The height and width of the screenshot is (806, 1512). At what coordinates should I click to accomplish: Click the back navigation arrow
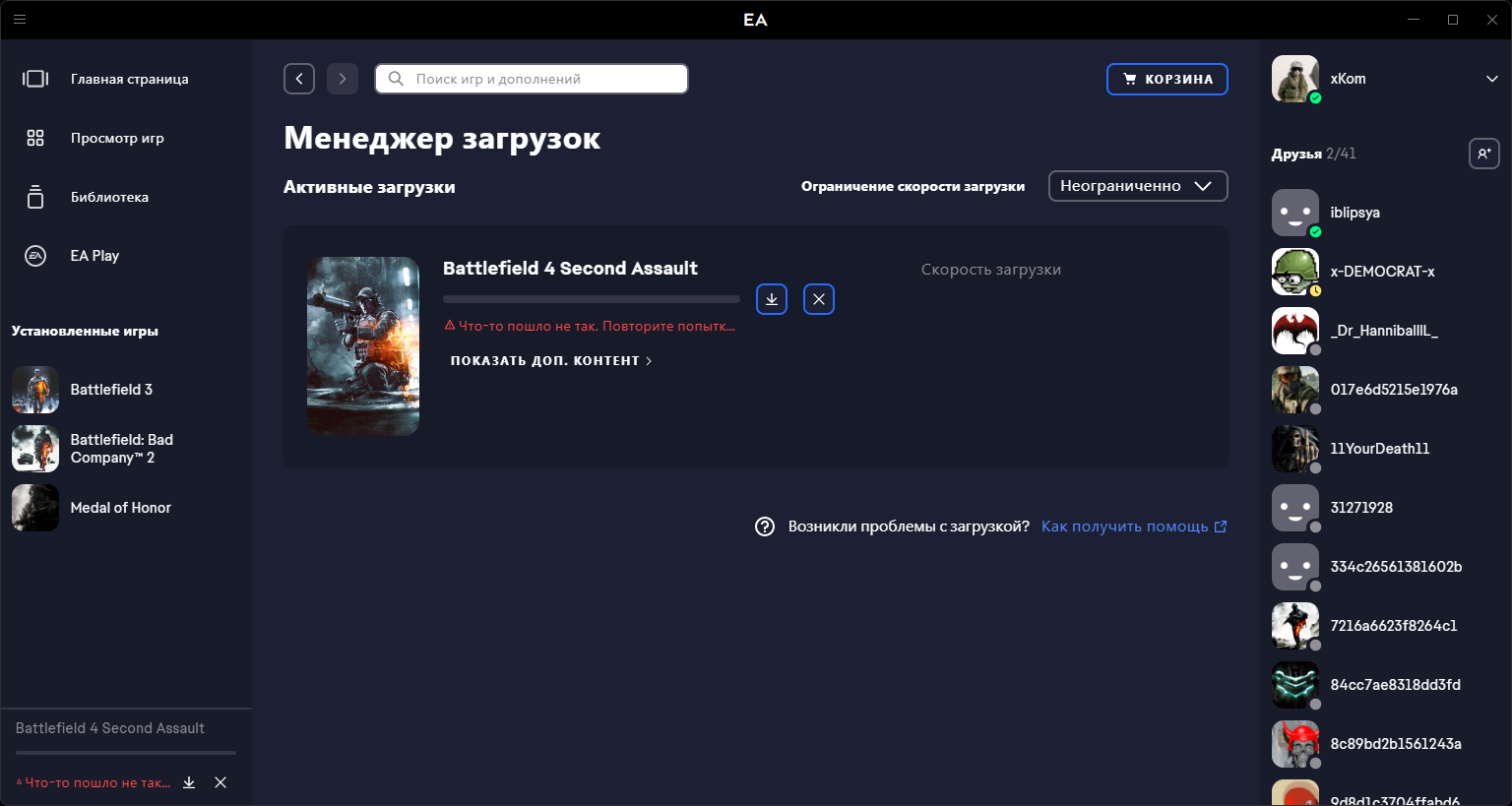[x=299, y=79]
